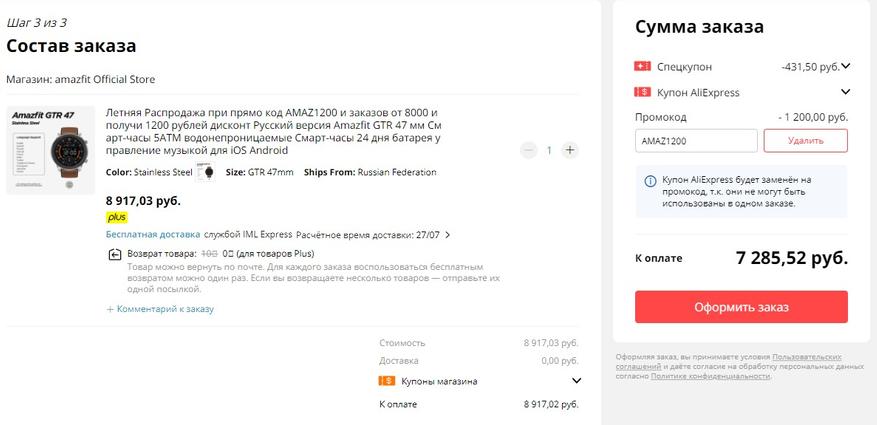Open the Пользовательских соглашений link
The height and width of the screenshot is (425, 877).
[x=806, y=357]
